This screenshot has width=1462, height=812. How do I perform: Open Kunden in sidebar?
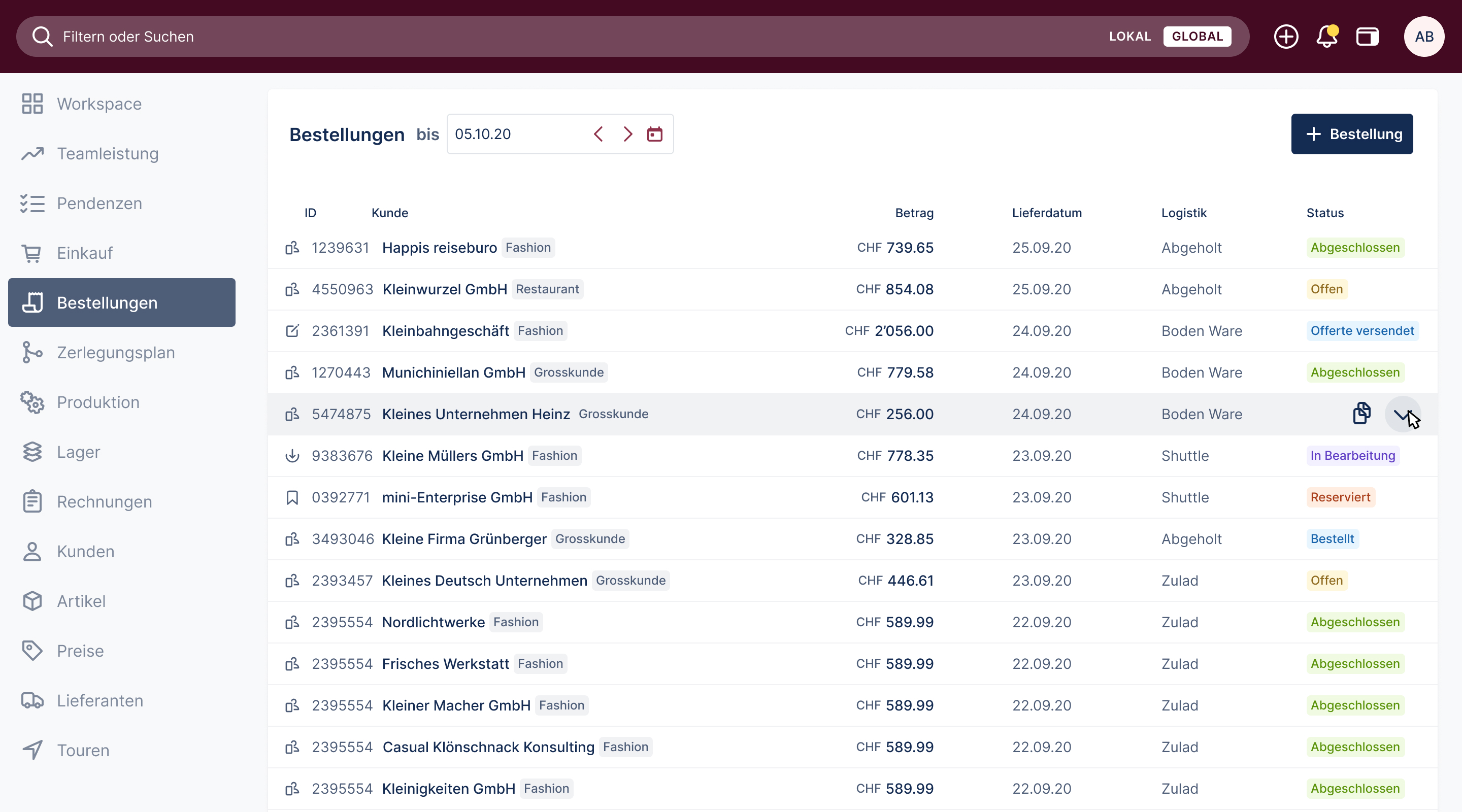[121, 551]
